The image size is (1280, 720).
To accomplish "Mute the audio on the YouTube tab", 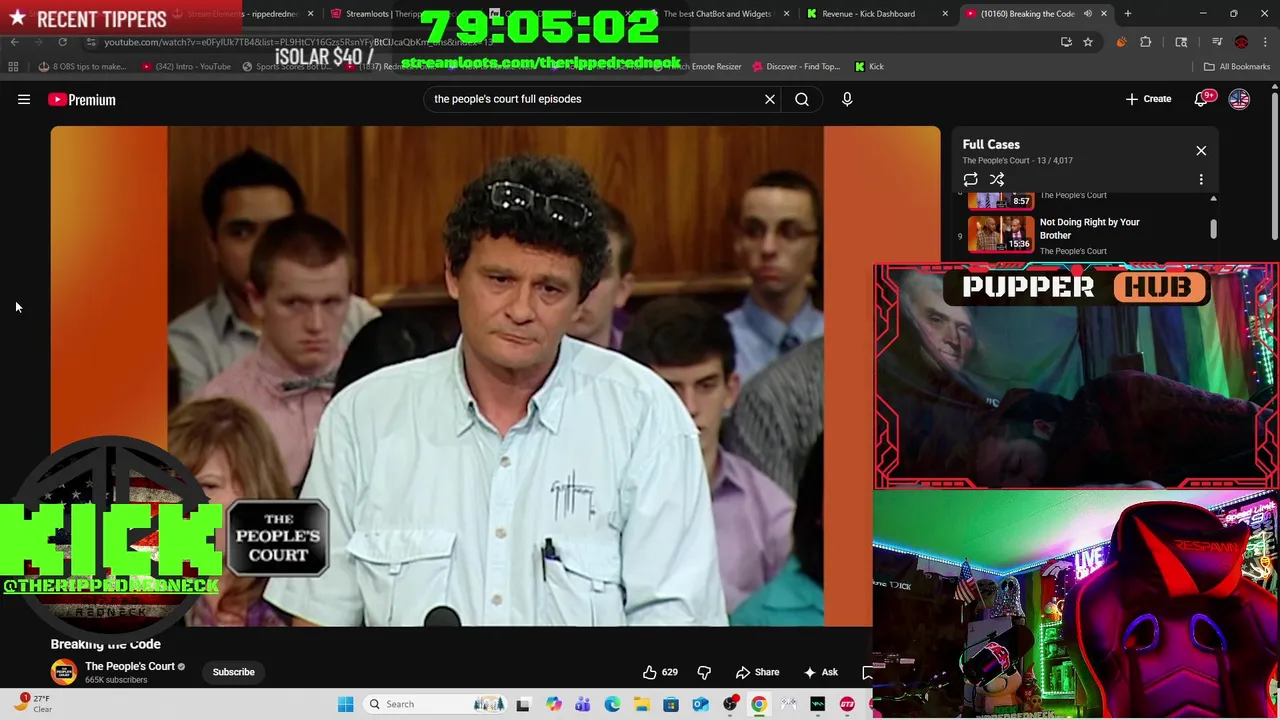I will pyautogui.click(x=1087, y=14).
